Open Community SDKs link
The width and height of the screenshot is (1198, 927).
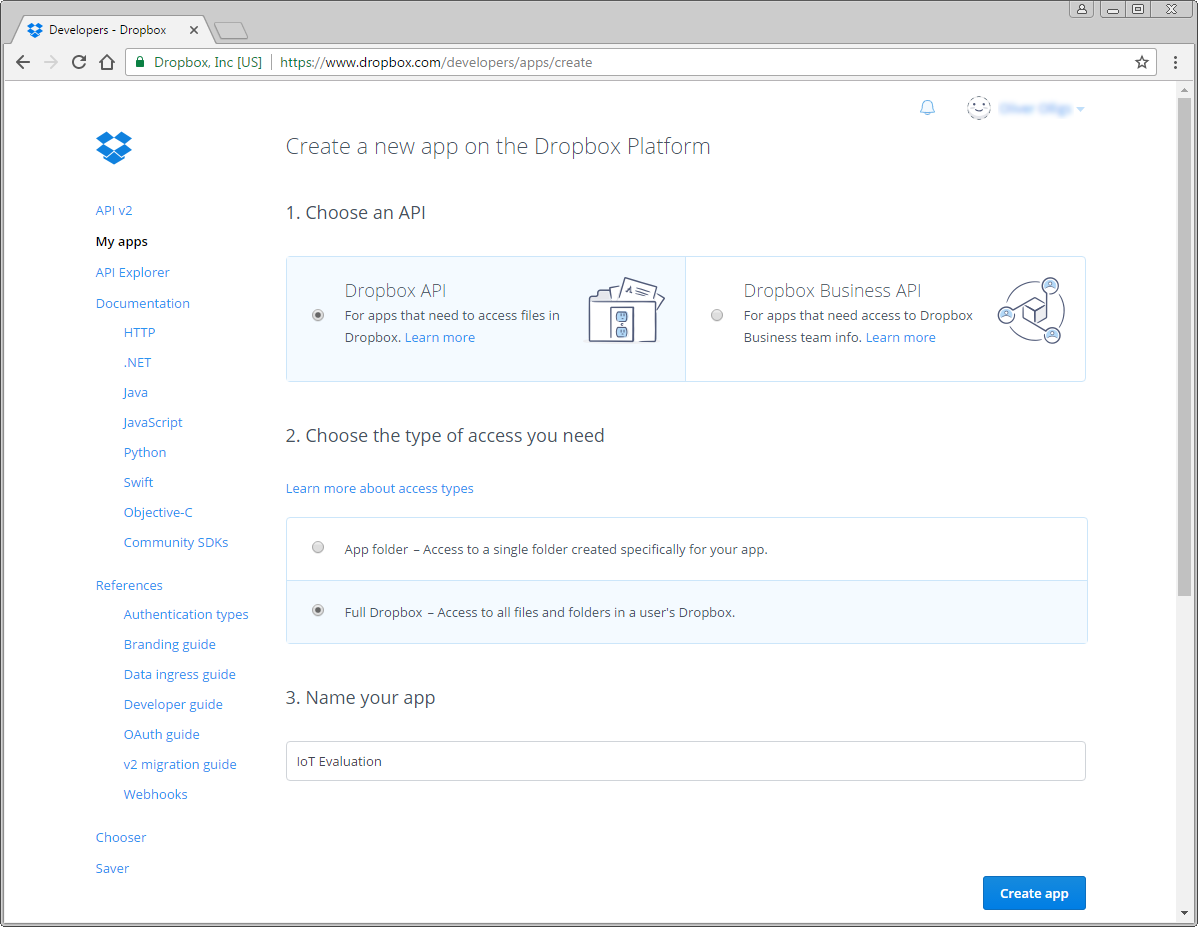click(176, 543)
